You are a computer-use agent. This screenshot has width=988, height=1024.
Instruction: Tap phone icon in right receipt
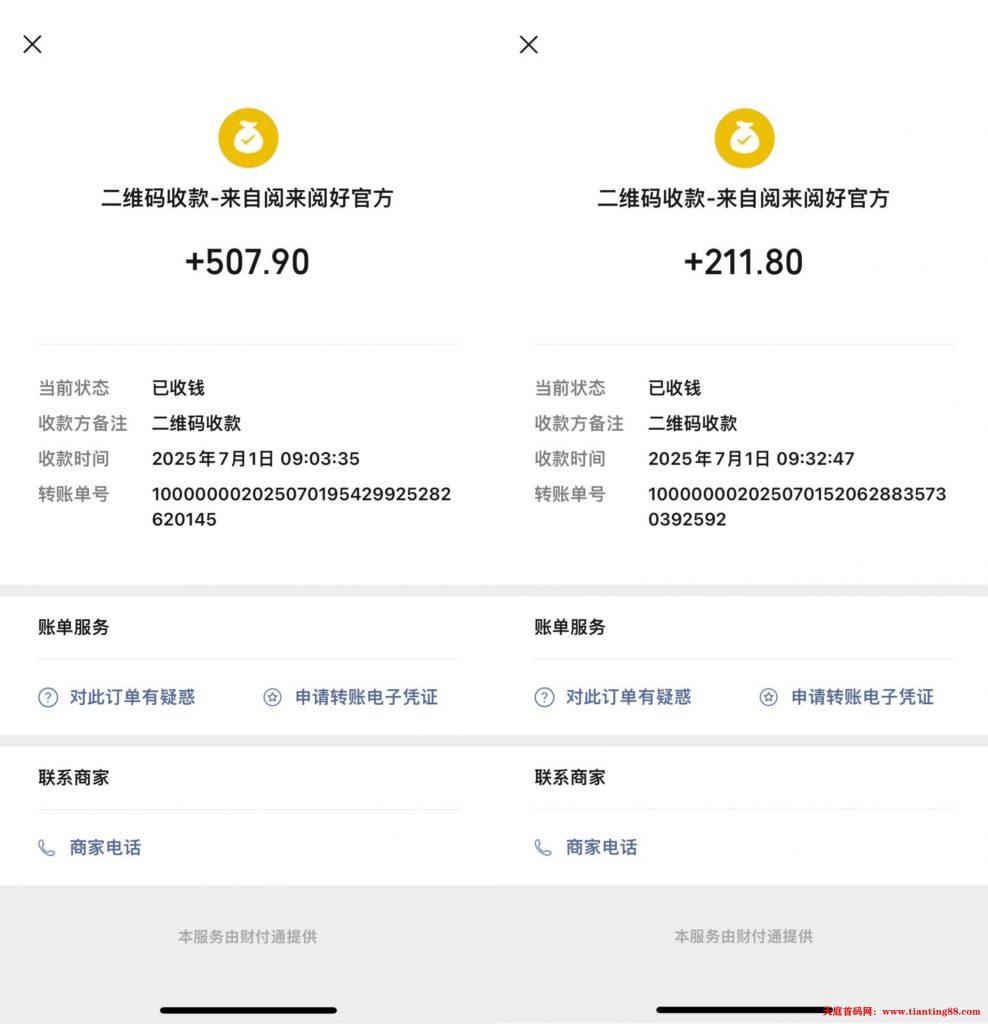click(x=543, y=848)
